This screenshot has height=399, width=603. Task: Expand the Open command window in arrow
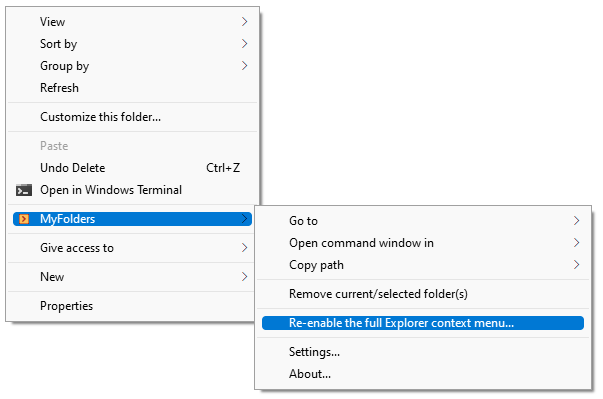click(576, 243)
